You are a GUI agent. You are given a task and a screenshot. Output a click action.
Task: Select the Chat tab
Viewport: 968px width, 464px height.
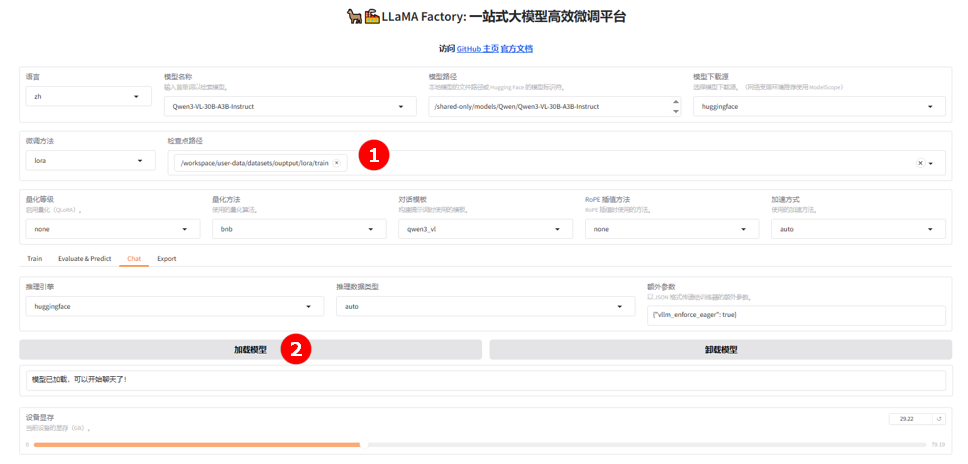click(134, 259)
